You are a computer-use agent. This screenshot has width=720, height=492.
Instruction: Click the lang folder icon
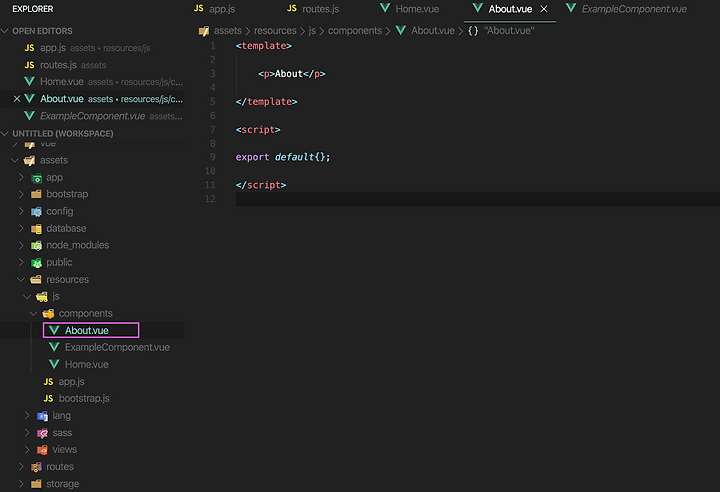[x=42, y=416]
